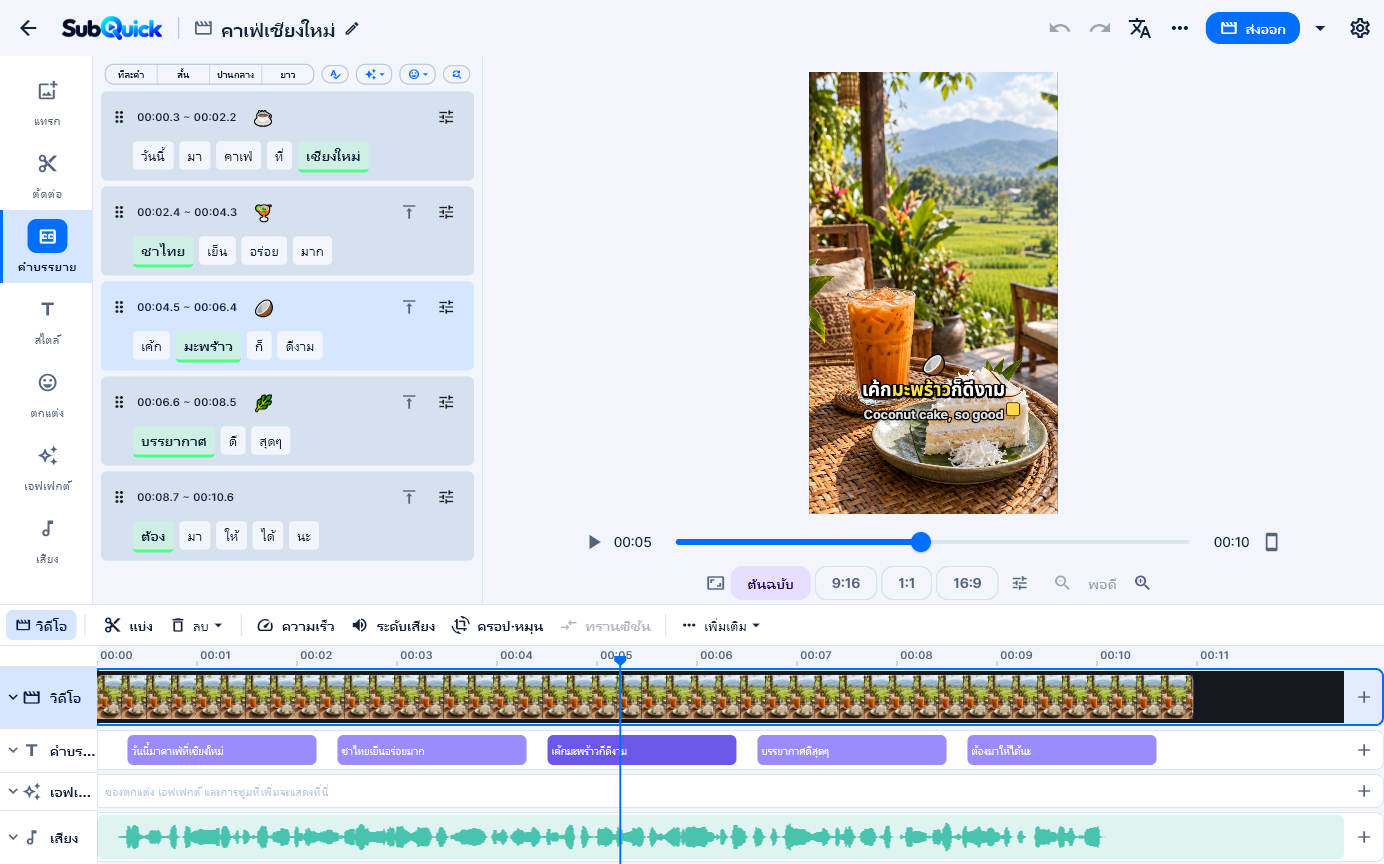Open the สไตล์ text style panel

[x=47, y=322]
